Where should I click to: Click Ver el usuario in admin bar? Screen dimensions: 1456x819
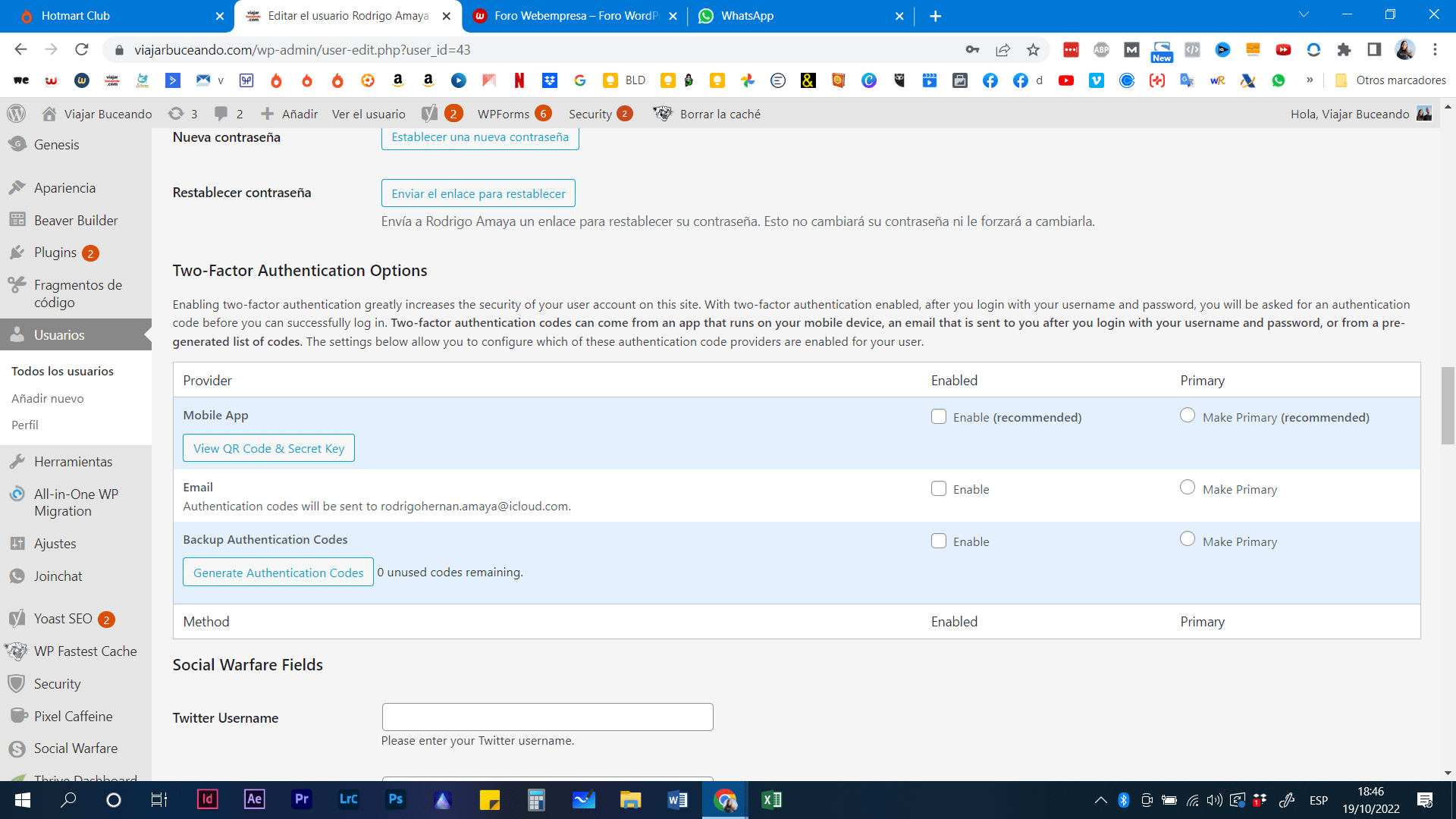coord(369,114)
